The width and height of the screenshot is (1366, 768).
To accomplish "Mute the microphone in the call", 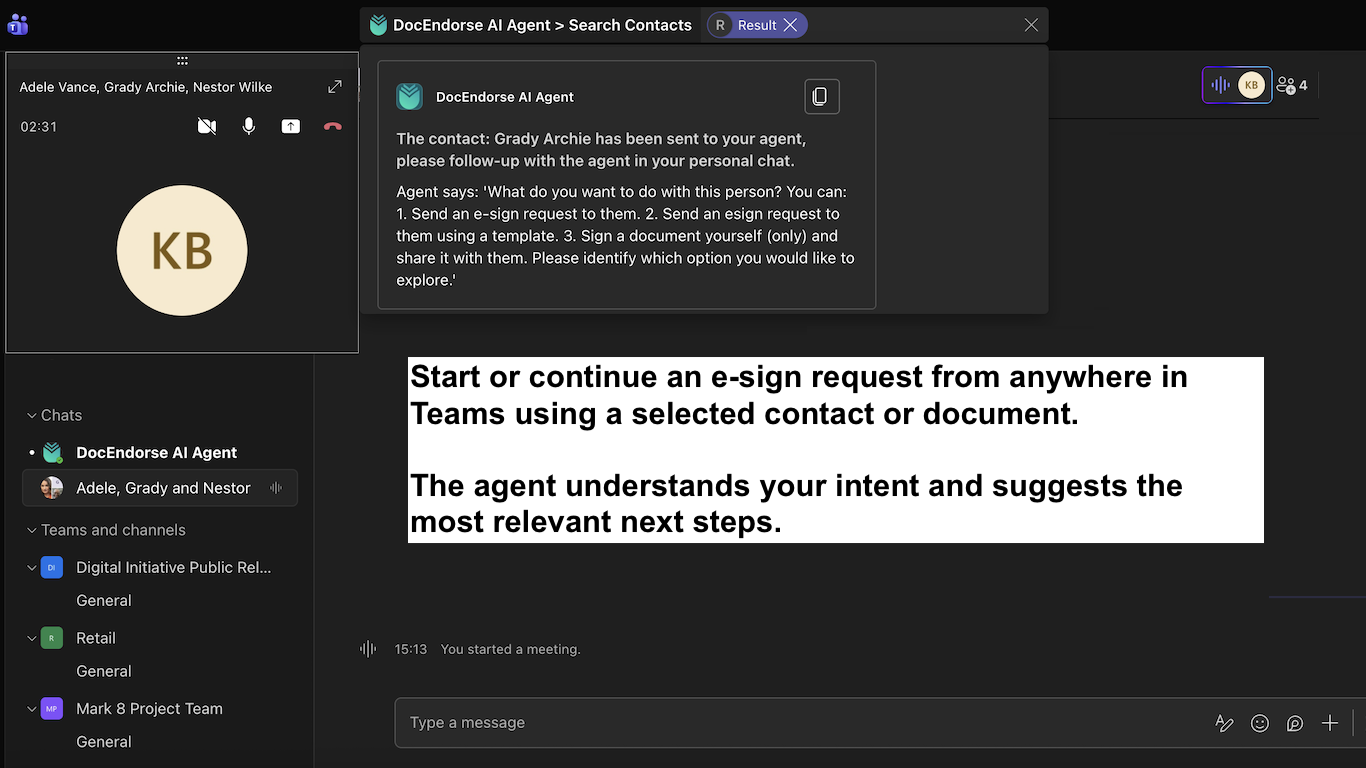I will tap(249, 126).
